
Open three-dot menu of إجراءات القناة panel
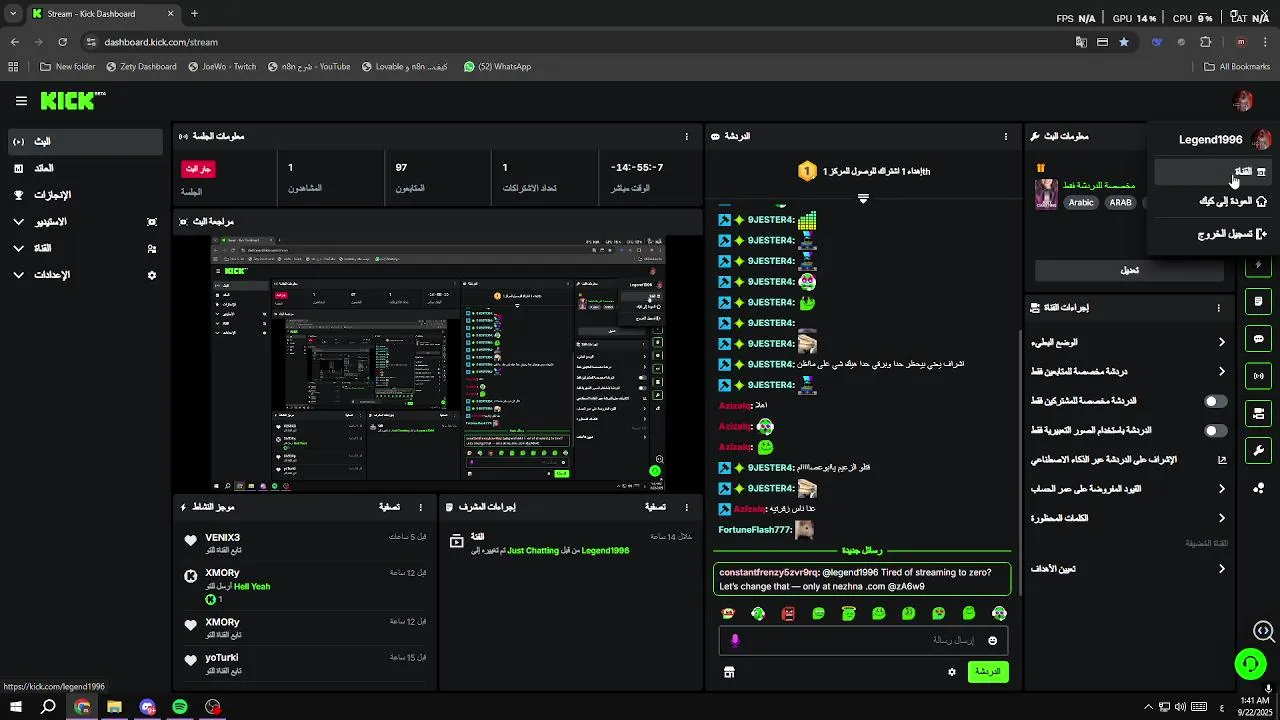pyautogui.click(x=1218, y=308)
